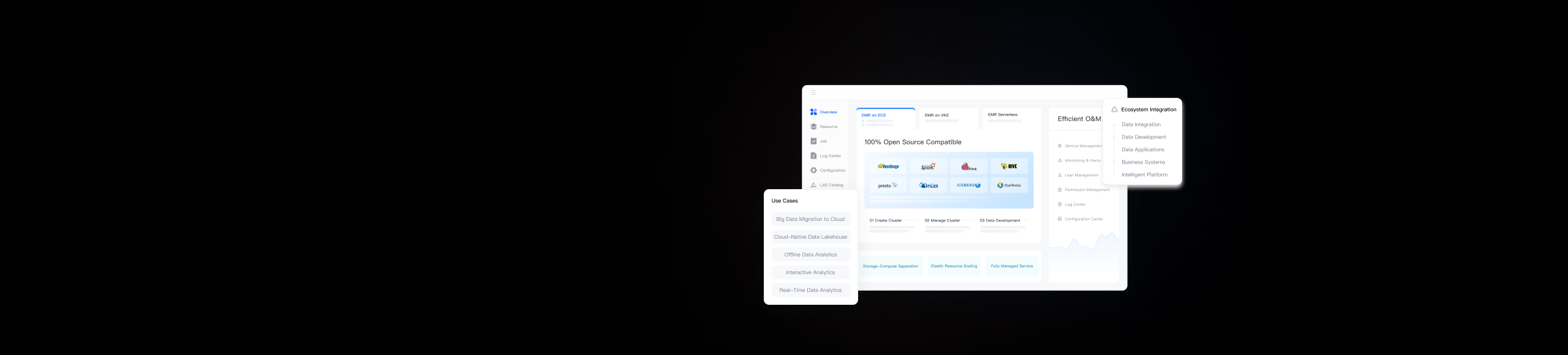Click the Configuration gear icon in sidebar
The height and width of the screenshot is (355, 1568).
point(813,170)
